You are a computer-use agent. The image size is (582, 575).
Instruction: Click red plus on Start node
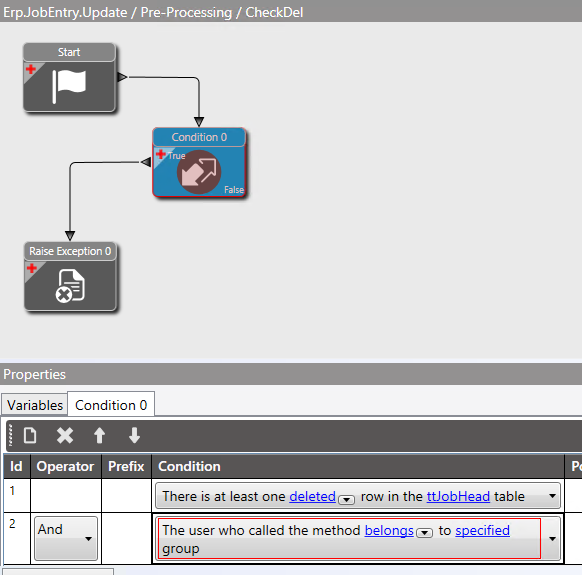point(31,69)
